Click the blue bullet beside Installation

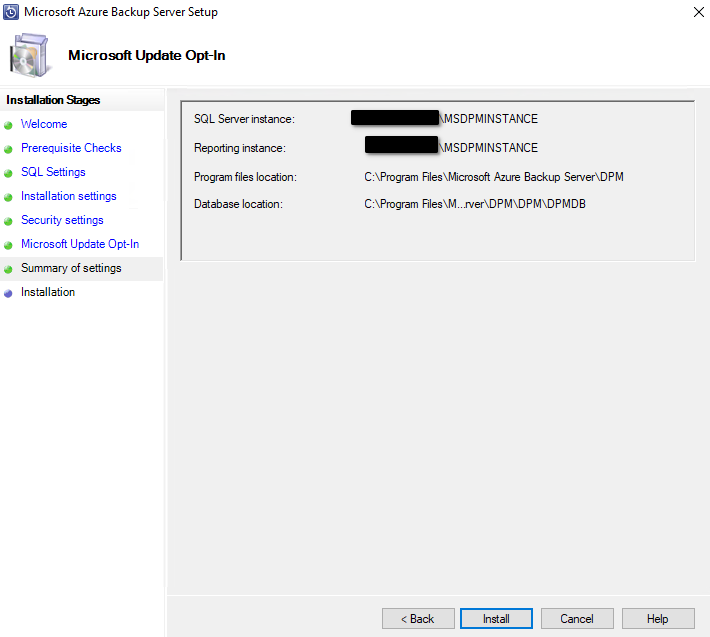(x=8, y=293)
